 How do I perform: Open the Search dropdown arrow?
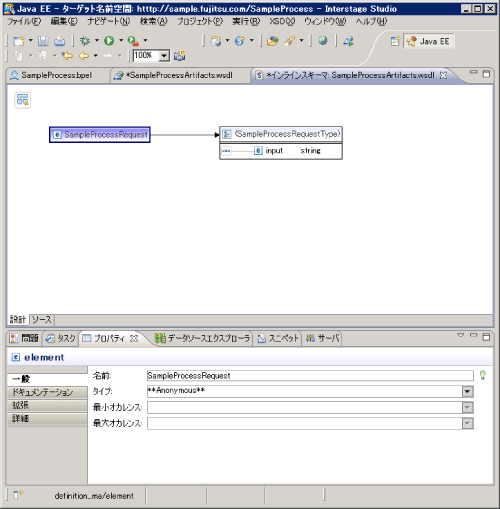(x=301, y=41)
